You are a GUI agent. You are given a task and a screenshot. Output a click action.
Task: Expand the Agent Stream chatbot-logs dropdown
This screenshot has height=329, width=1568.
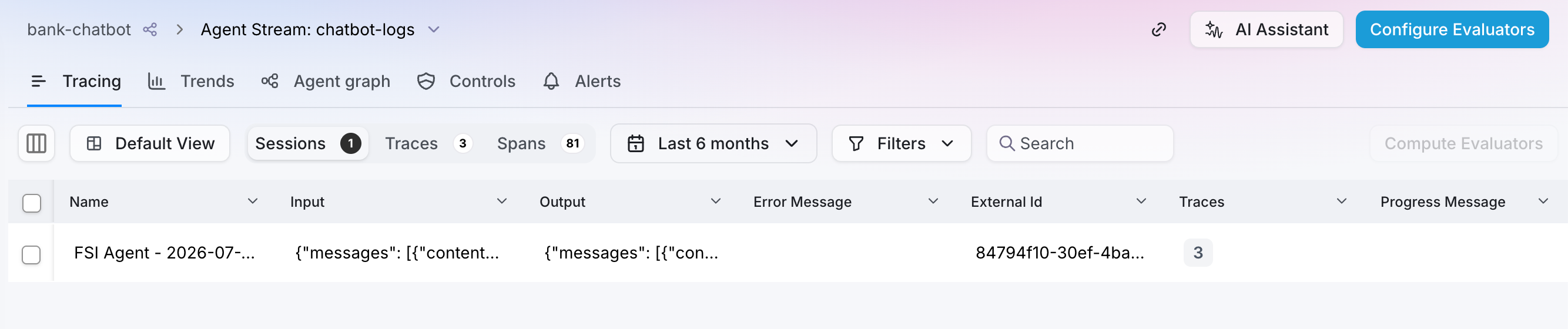(x=433, y=29)
